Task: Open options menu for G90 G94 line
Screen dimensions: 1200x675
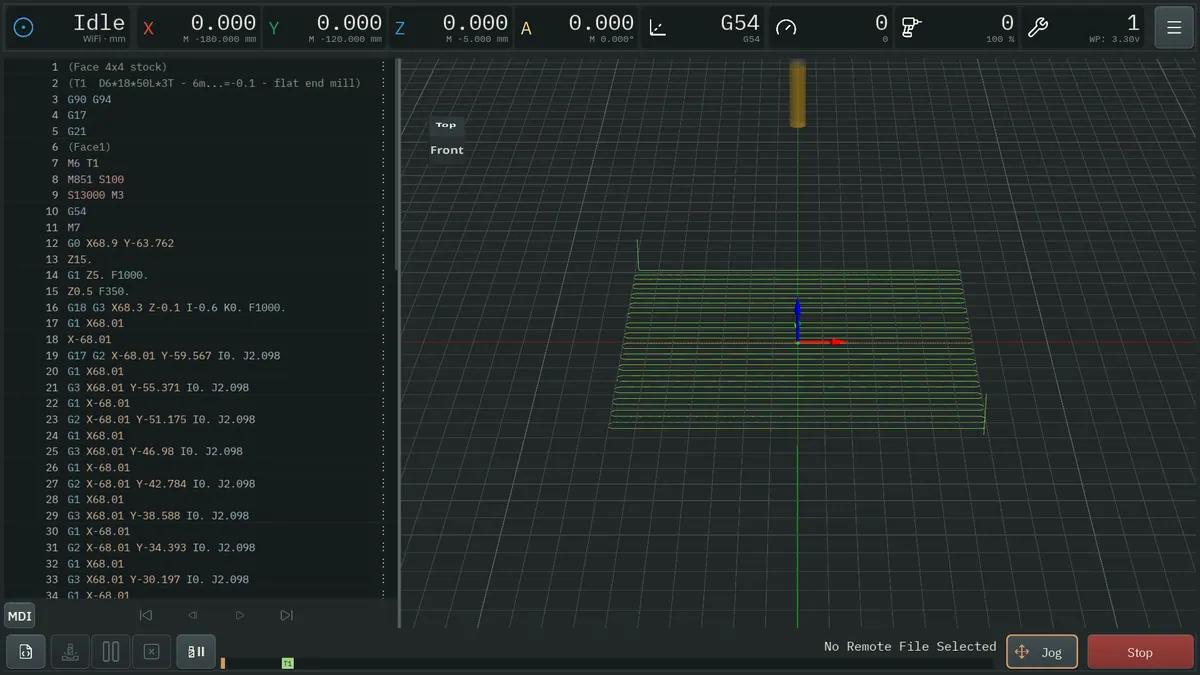Action: [x=383, y=99]
